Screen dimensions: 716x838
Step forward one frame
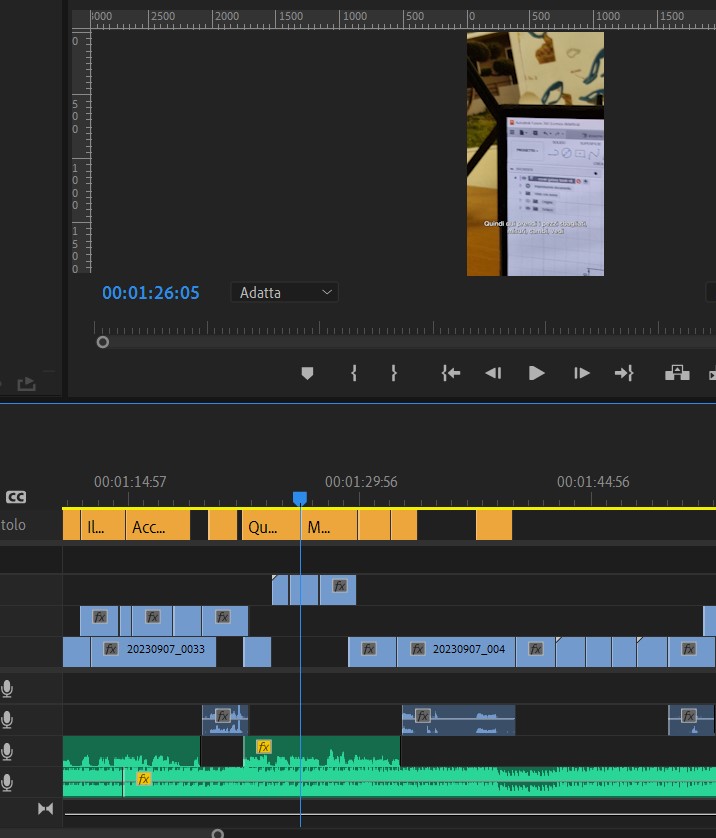[581, 373]
